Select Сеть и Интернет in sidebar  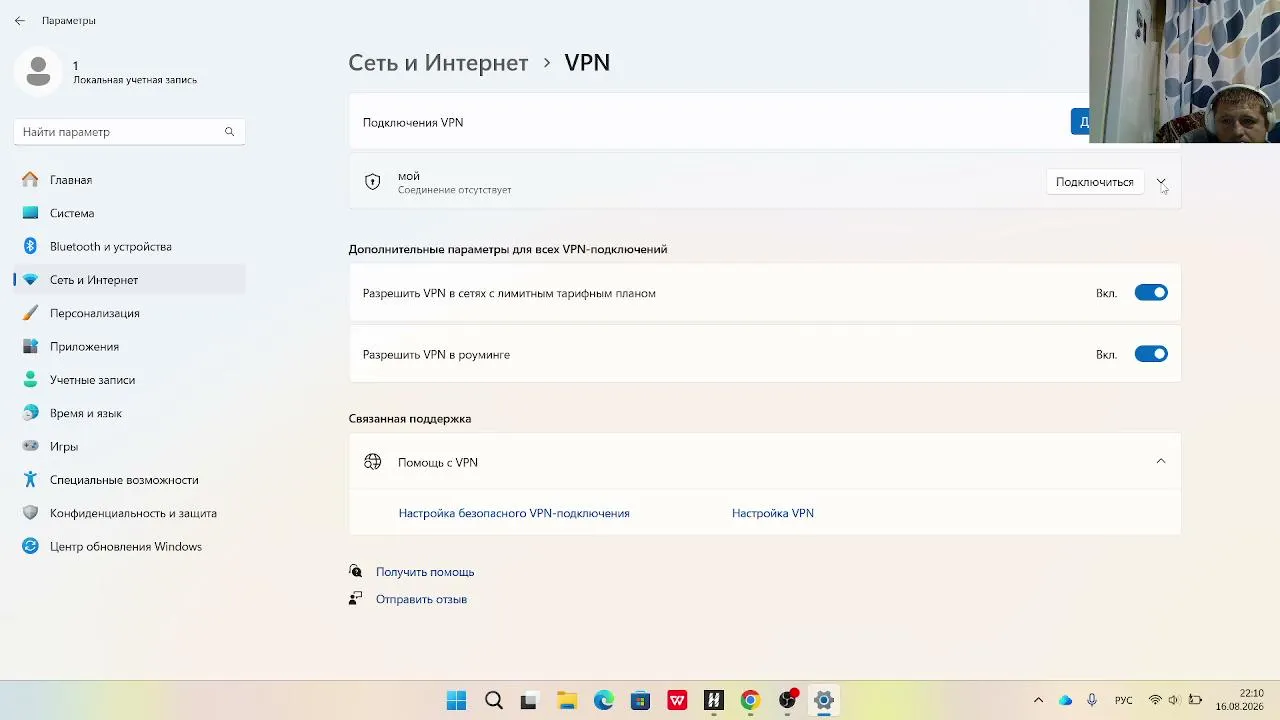[129, 280]
